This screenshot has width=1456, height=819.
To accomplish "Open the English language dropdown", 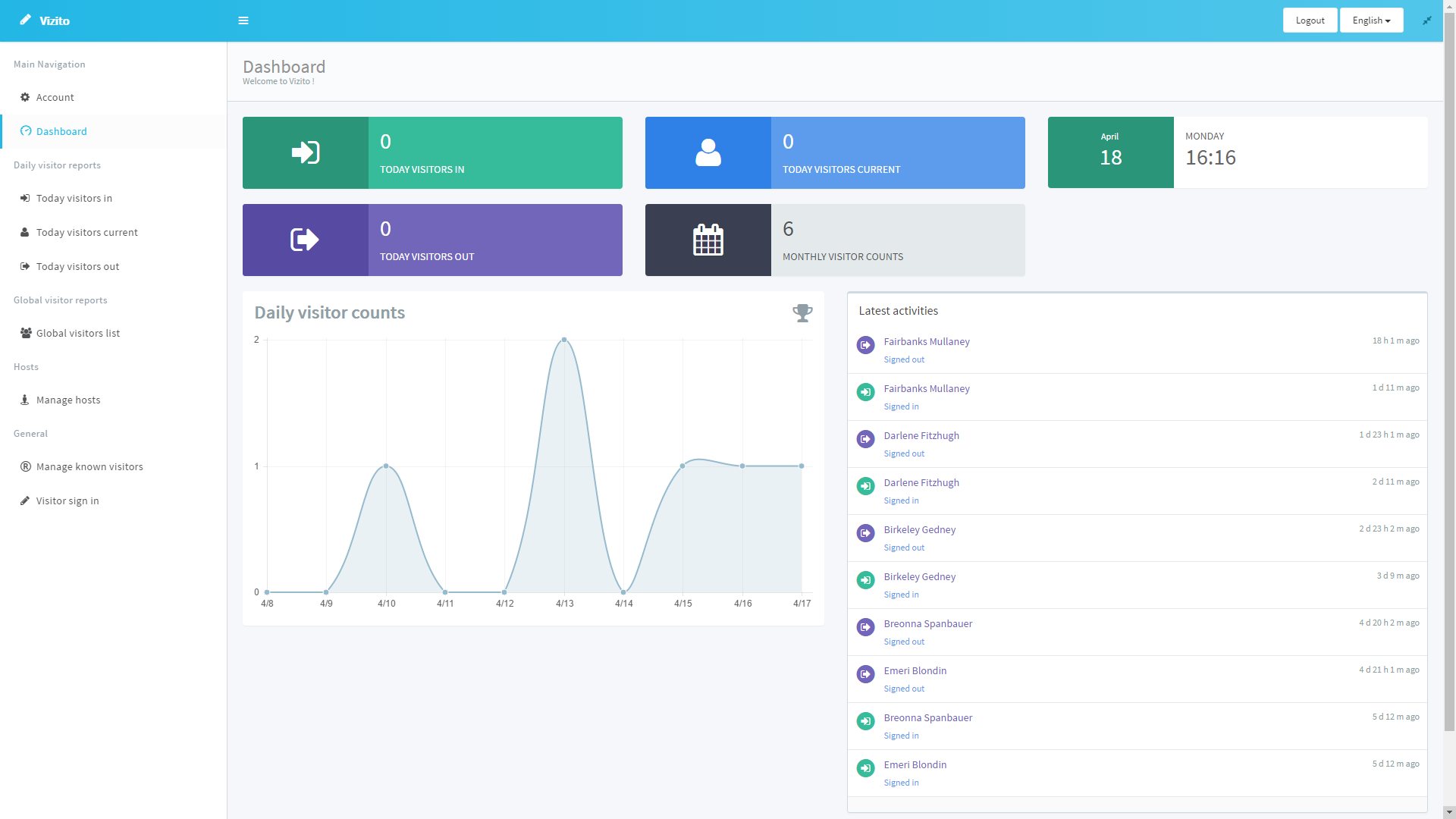I will pos(1371,20).
